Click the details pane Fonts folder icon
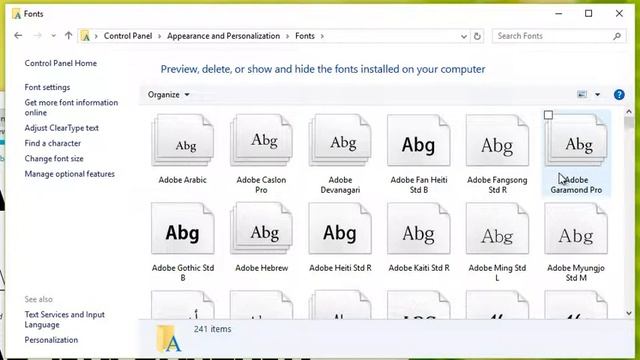The height and width of the screenshot is (360, 640). 169,338
